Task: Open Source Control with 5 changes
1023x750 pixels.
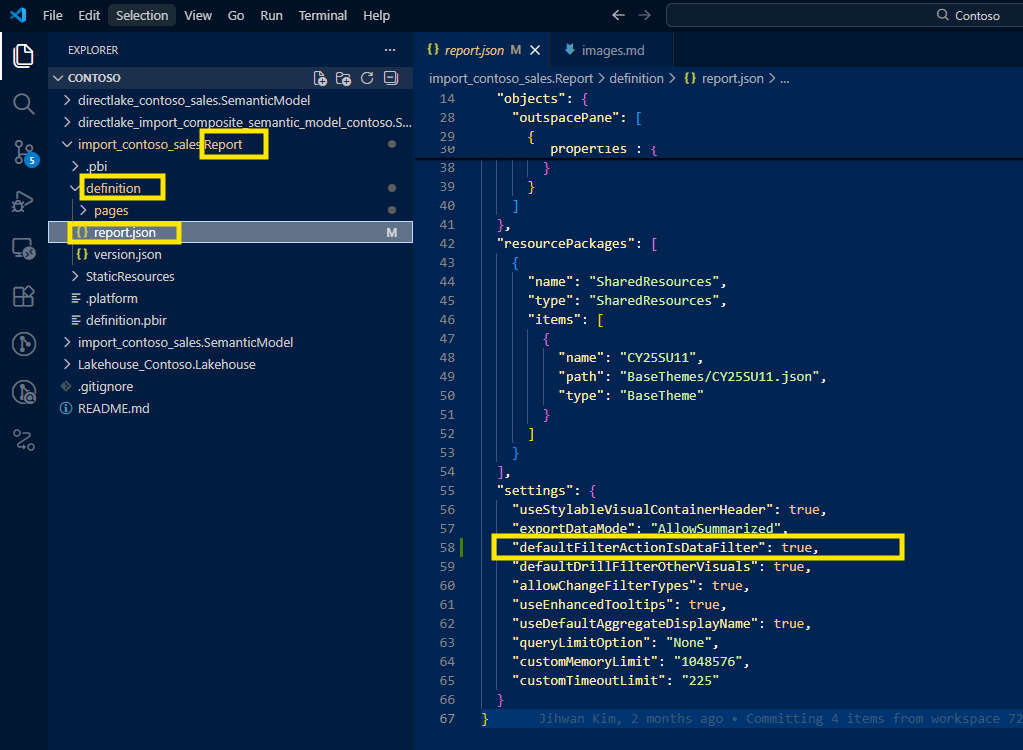Action: click(x=25, y=153)
